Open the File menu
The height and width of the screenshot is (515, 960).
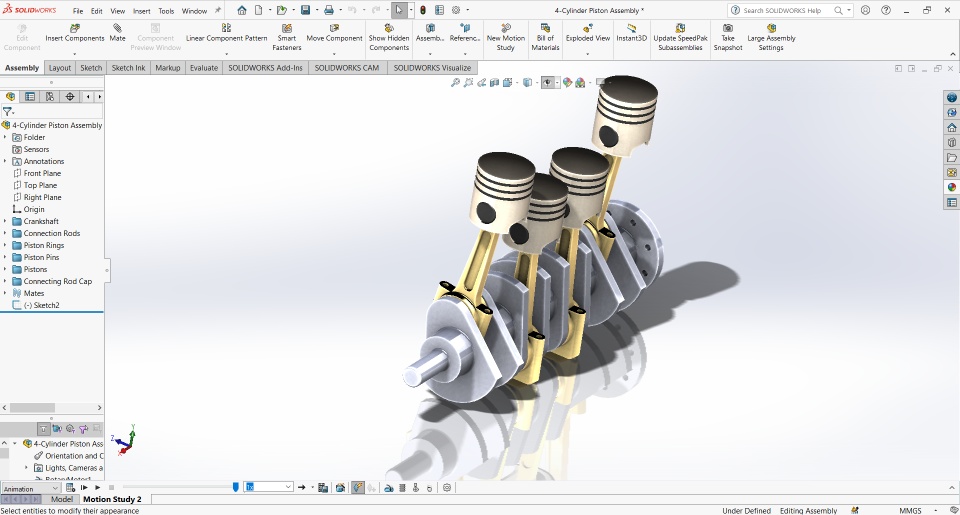point(78,11)
